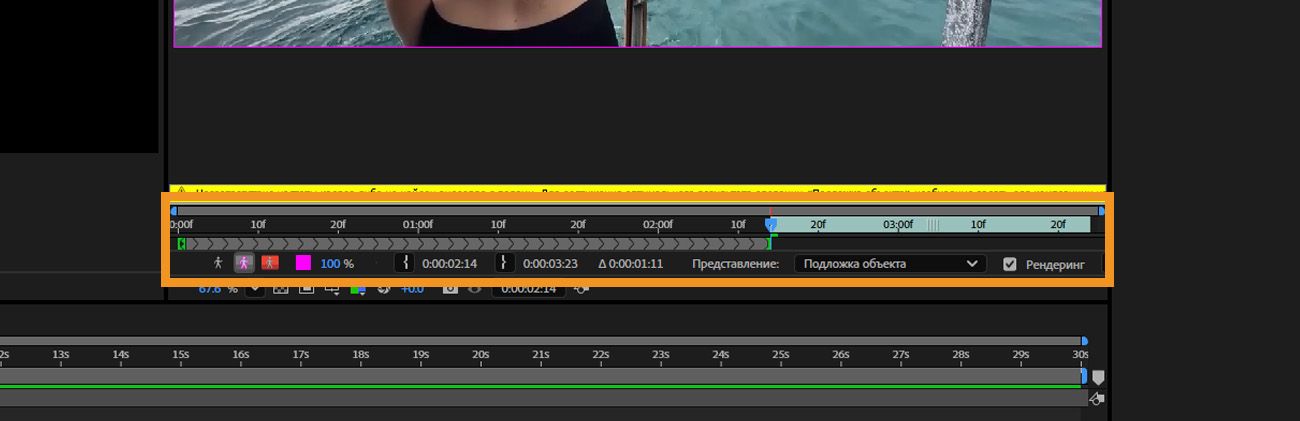Open the Представление dropdown showing Подложка объекта

[x=890, y=264]
